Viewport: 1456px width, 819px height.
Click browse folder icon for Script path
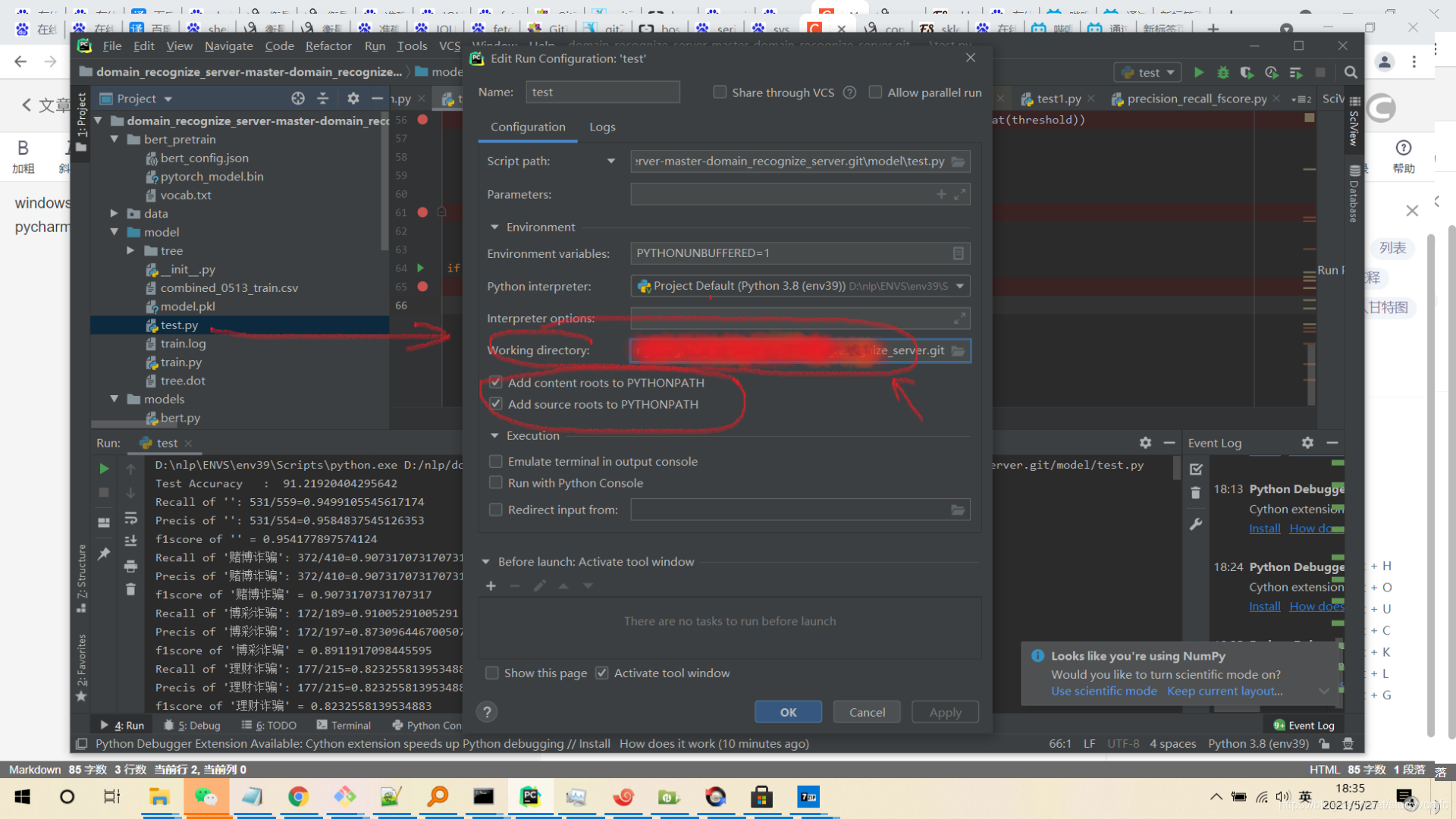click(958, 162)
